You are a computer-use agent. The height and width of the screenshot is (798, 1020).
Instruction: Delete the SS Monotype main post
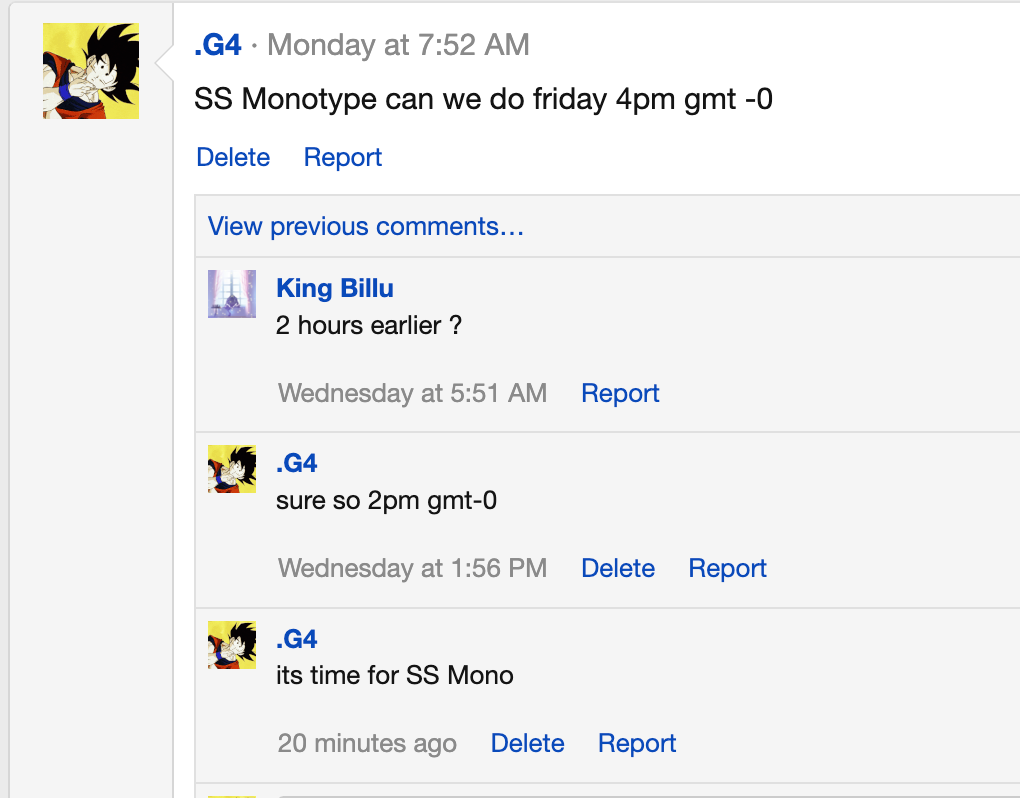tap(233, 157)
